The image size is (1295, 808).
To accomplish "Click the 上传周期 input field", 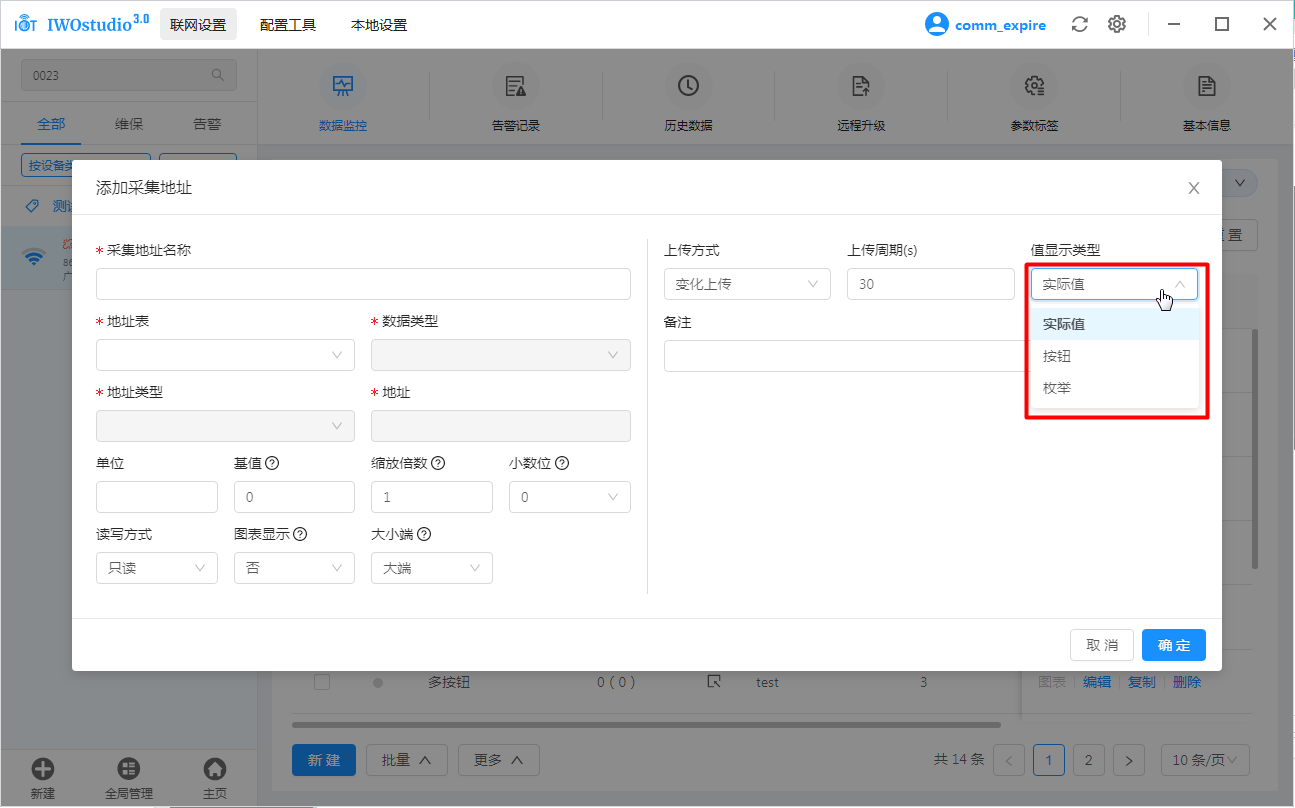I will coord(930,284).
